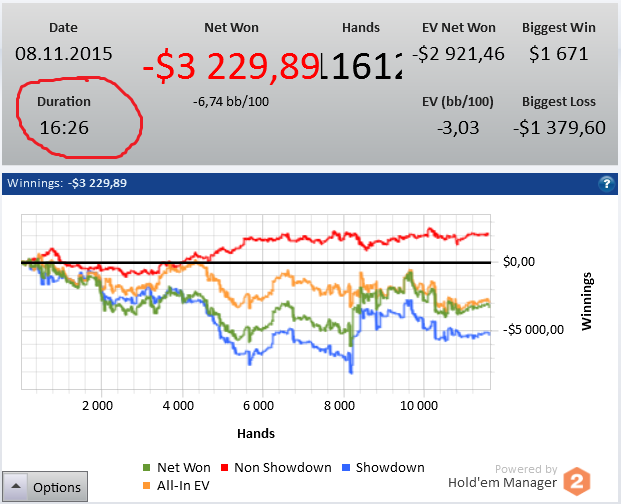Click the 6 000 hands axis tick label
The height and width of the screenshot is (504, 621).
click(x=258, y=405)
